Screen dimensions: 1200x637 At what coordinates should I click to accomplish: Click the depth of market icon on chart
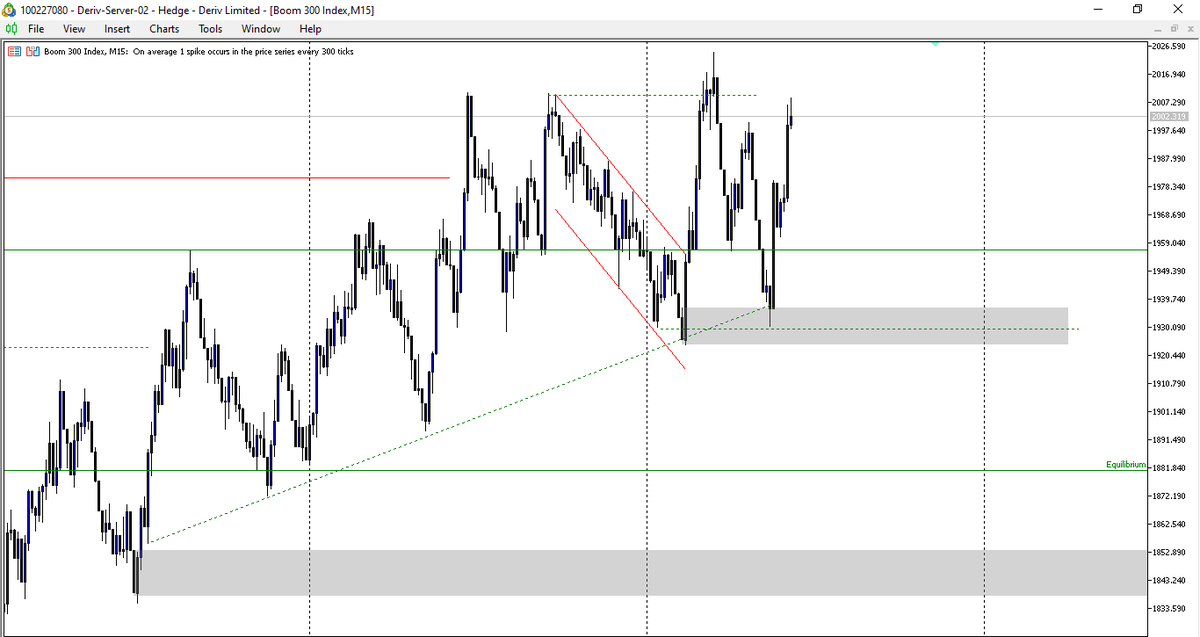tap(32, 51)
